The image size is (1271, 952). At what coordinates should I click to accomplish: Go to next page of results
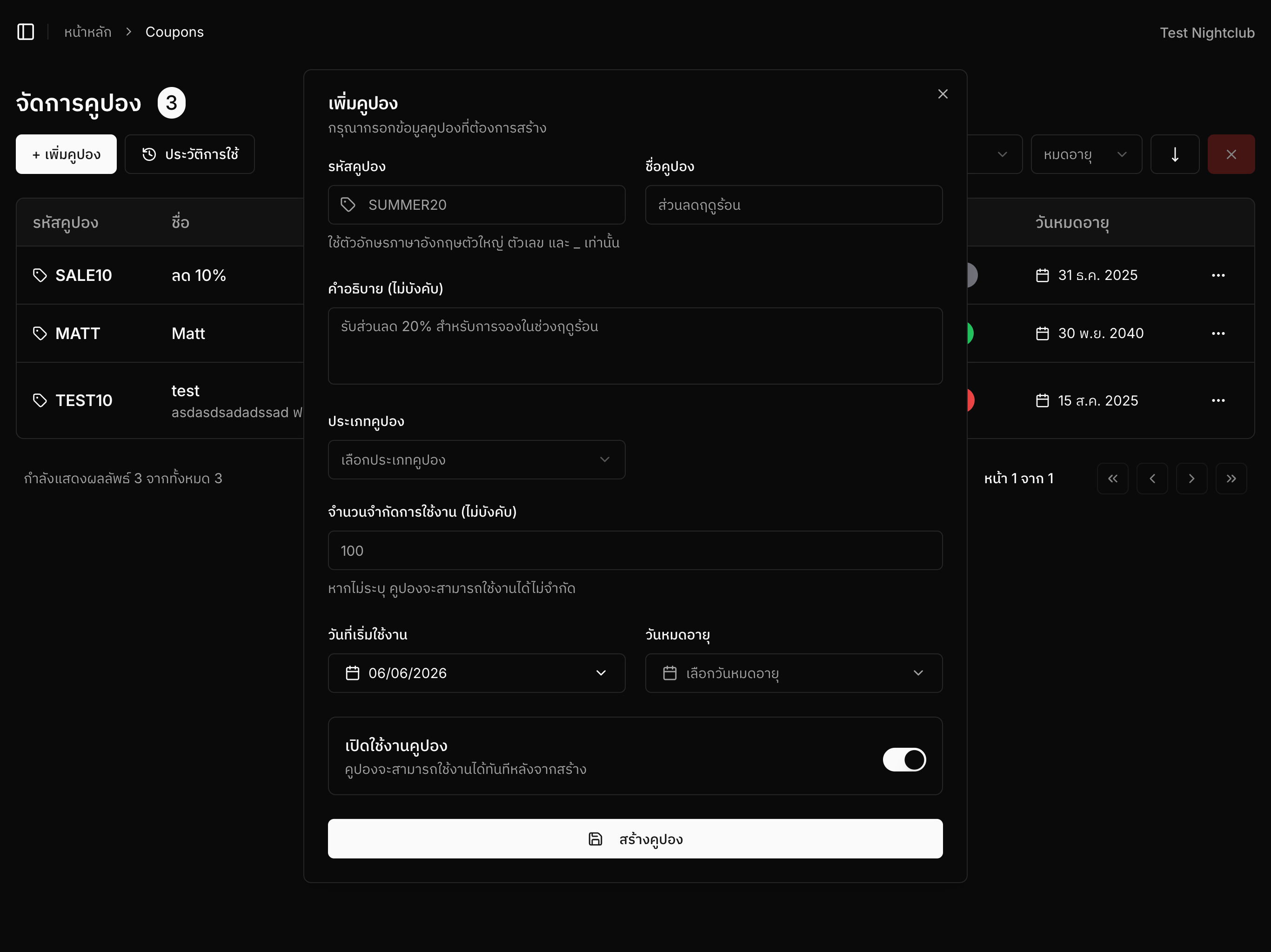click(x=1191, y=479)
